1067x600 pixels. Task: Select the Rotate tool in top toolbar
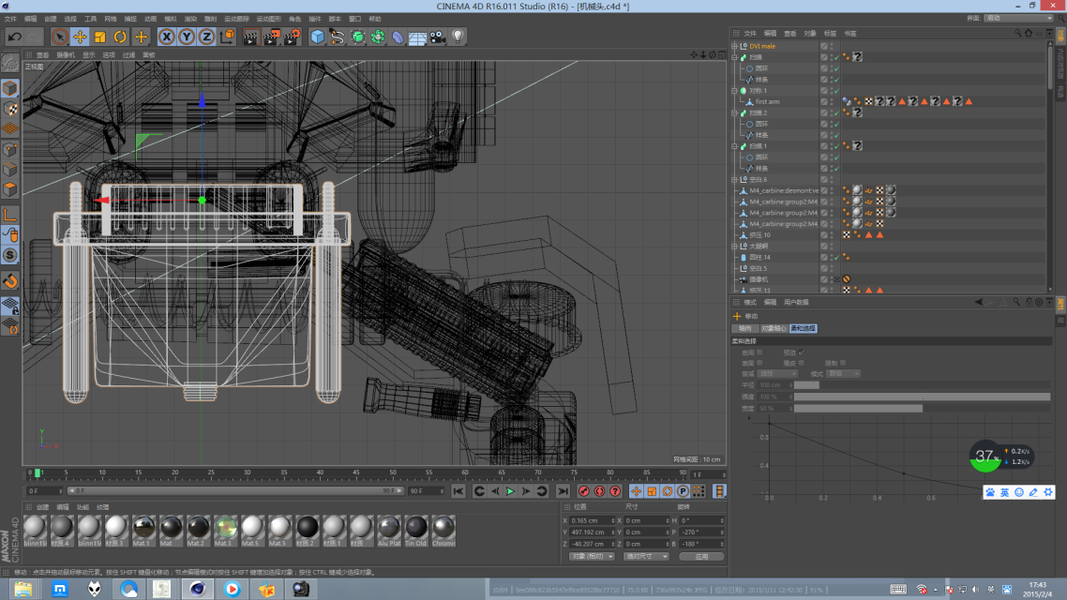pos(120,37)
